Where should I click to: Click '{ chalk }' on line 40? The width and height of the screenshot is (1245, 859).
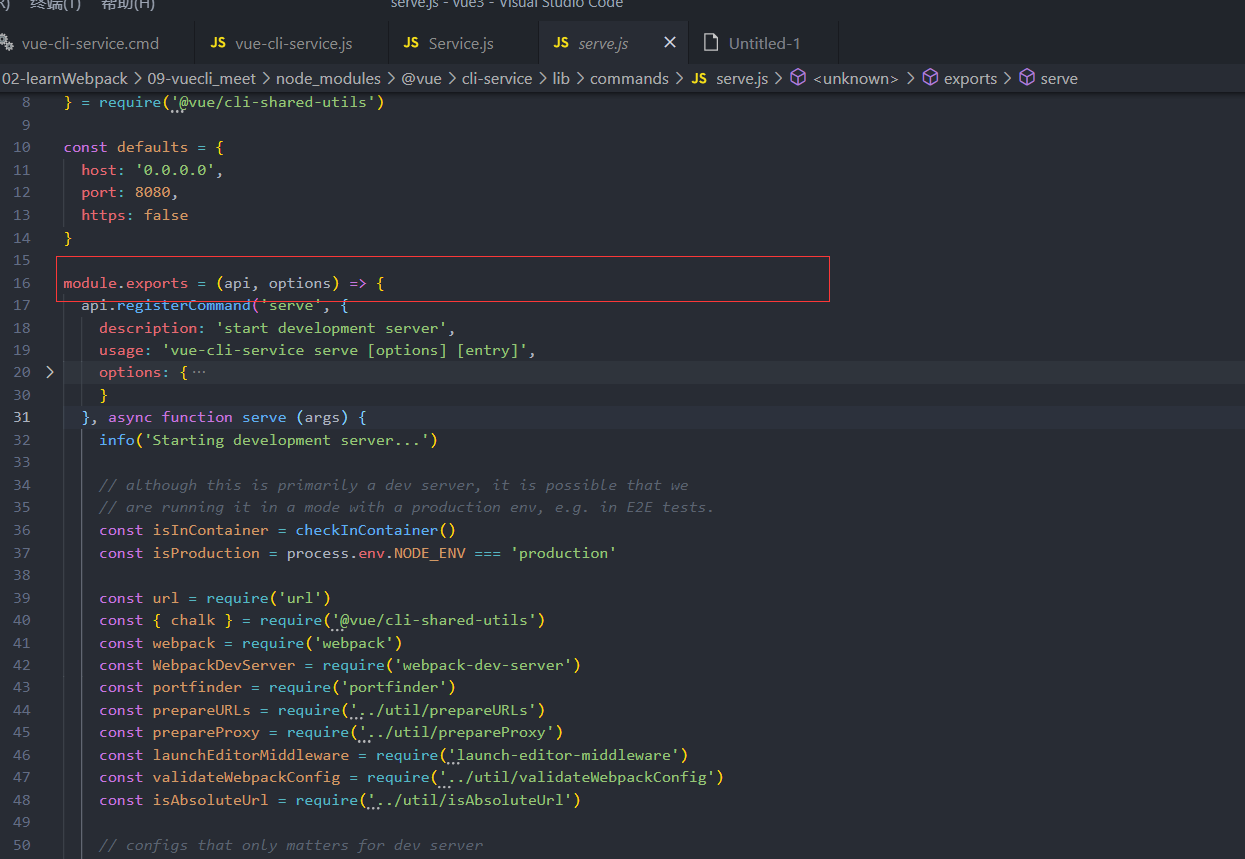(x=193, y=620)
